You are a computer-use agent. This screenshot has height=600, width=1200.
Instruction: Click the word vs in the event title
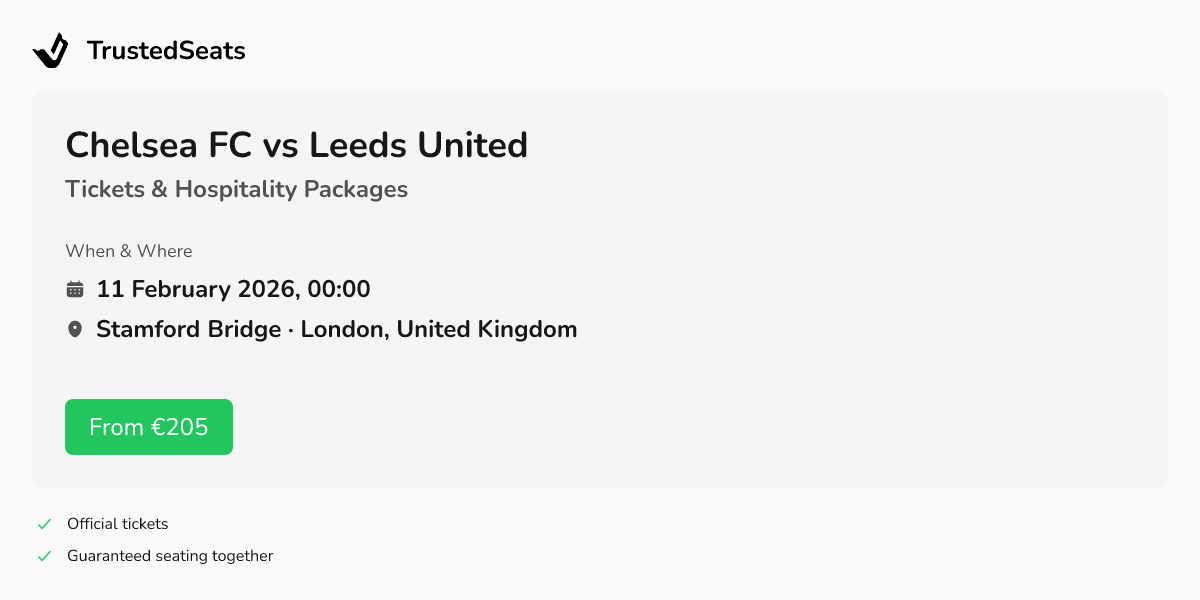[x=281, y=146]
